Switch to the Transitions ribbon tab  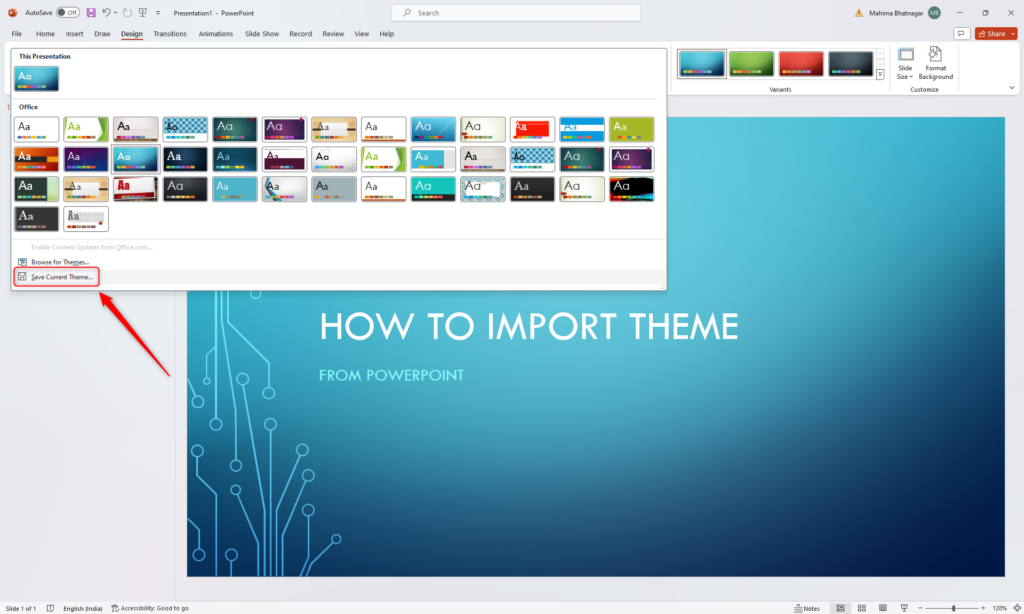click(x=170, y=33)
